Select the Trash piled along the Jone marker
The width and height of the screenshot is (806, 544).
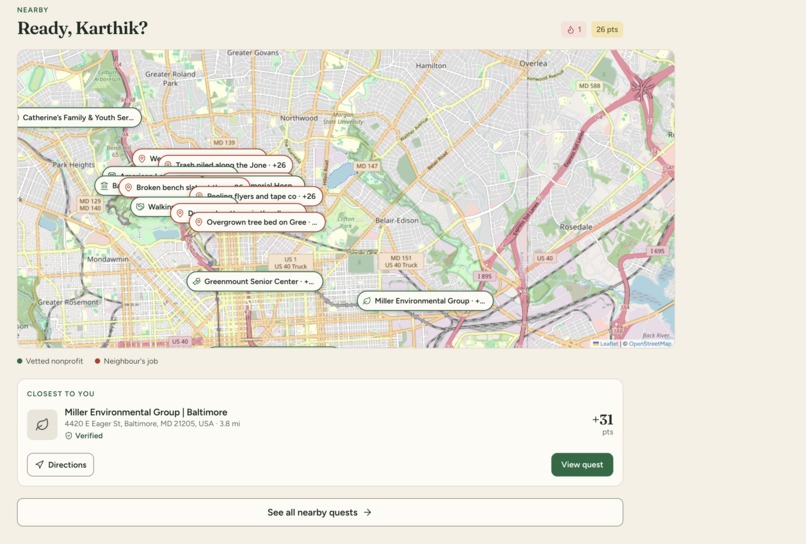pyautogui.click(x=226, y=165)
